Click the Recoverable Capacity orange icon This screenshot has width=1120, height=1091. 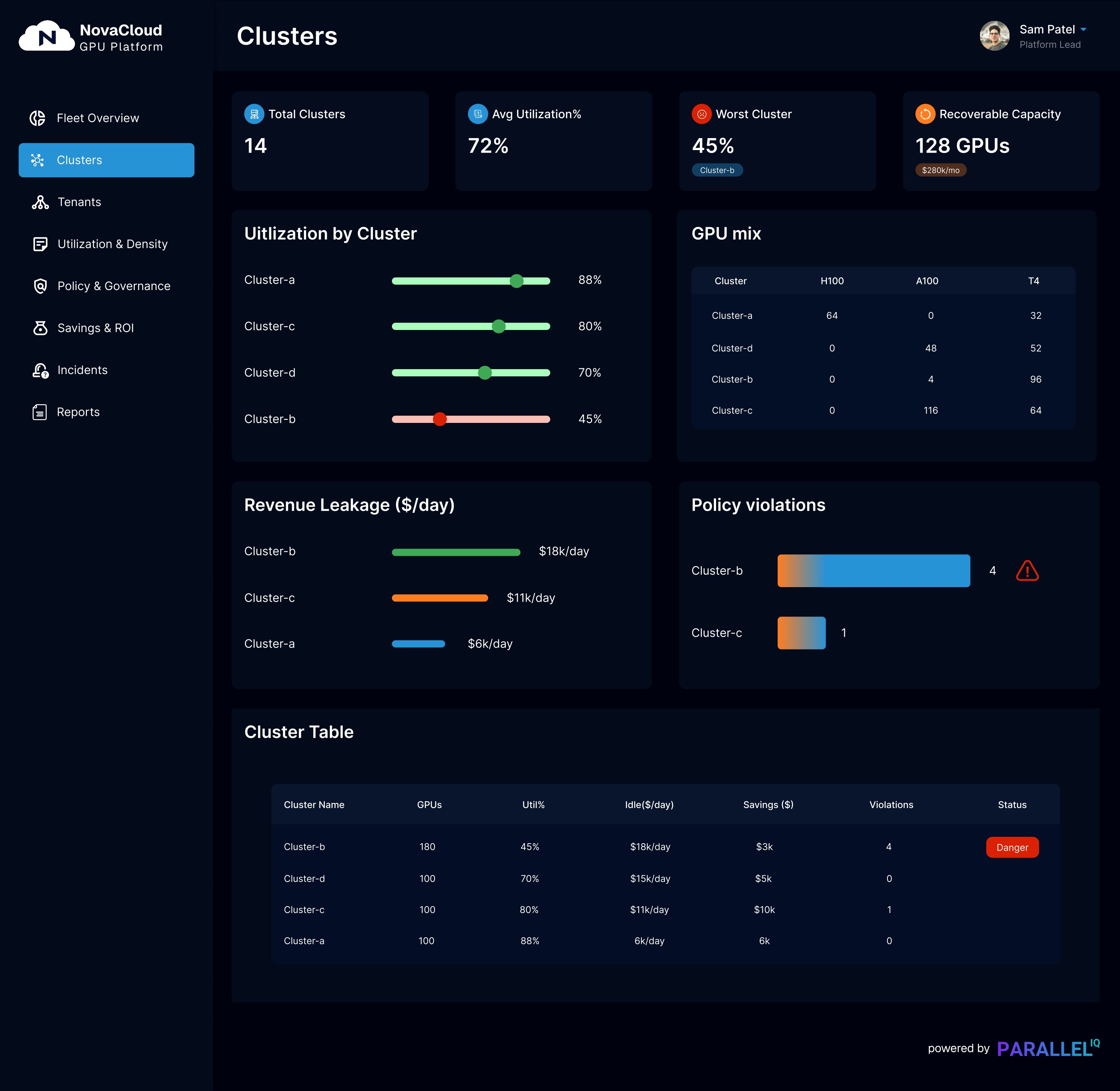click(x=924, y=114)
